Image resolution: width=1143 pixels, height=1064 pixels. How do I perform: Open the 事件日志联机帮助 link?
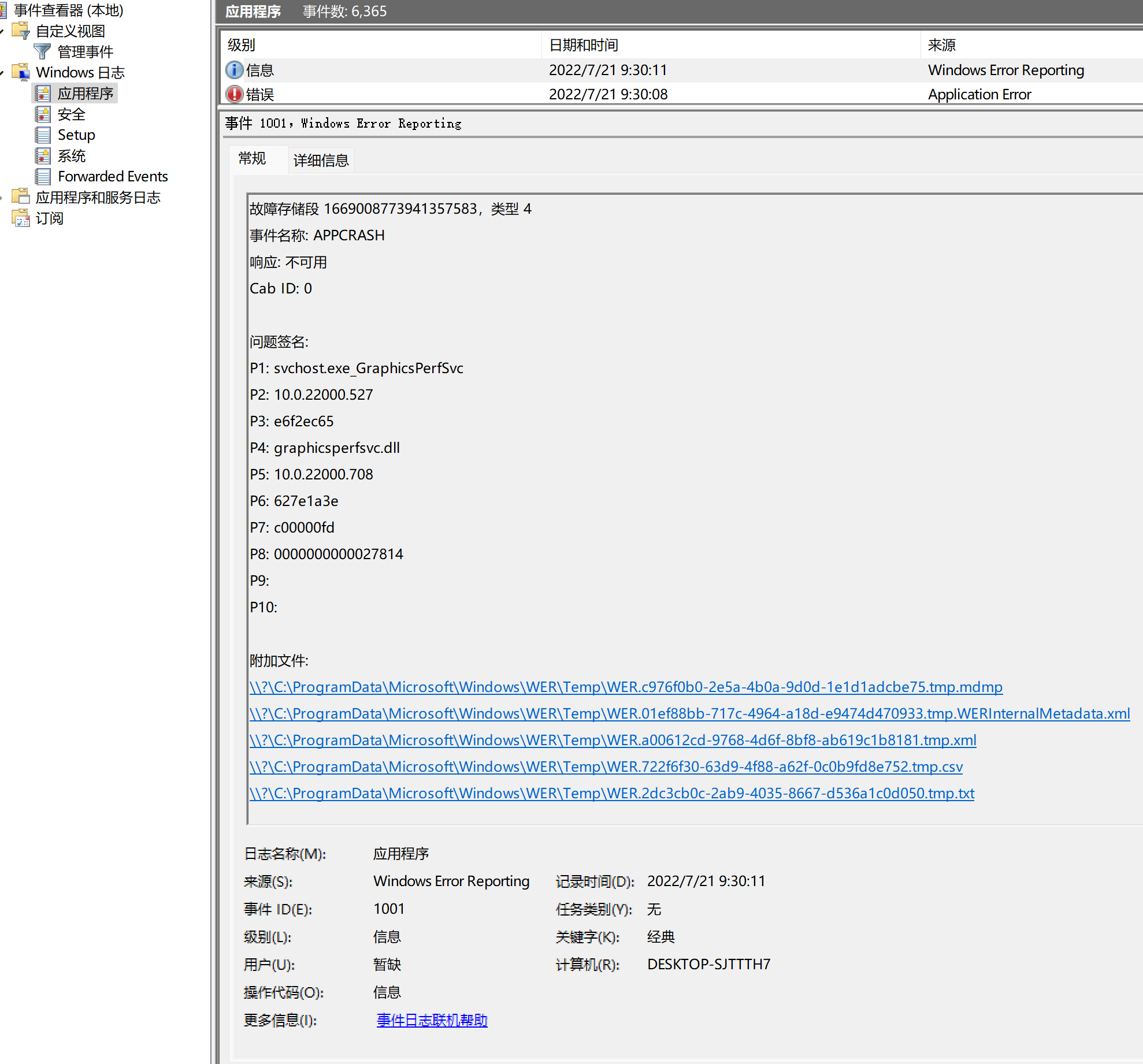click(431, 1020)
